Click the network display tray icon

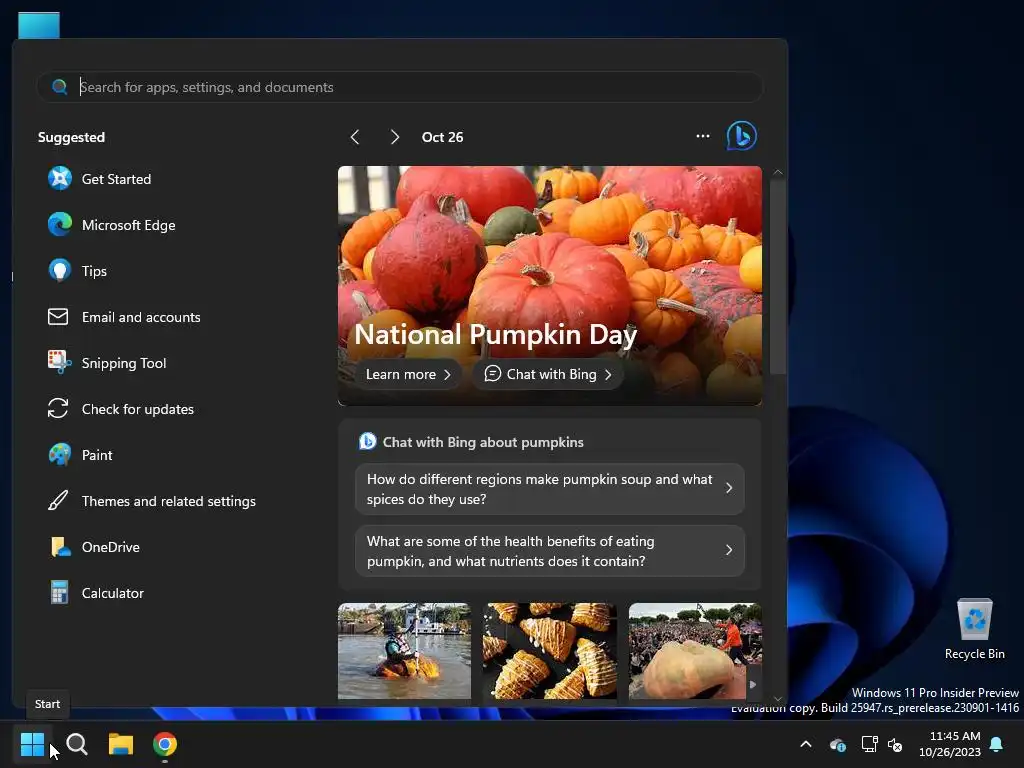click(869, 744)
